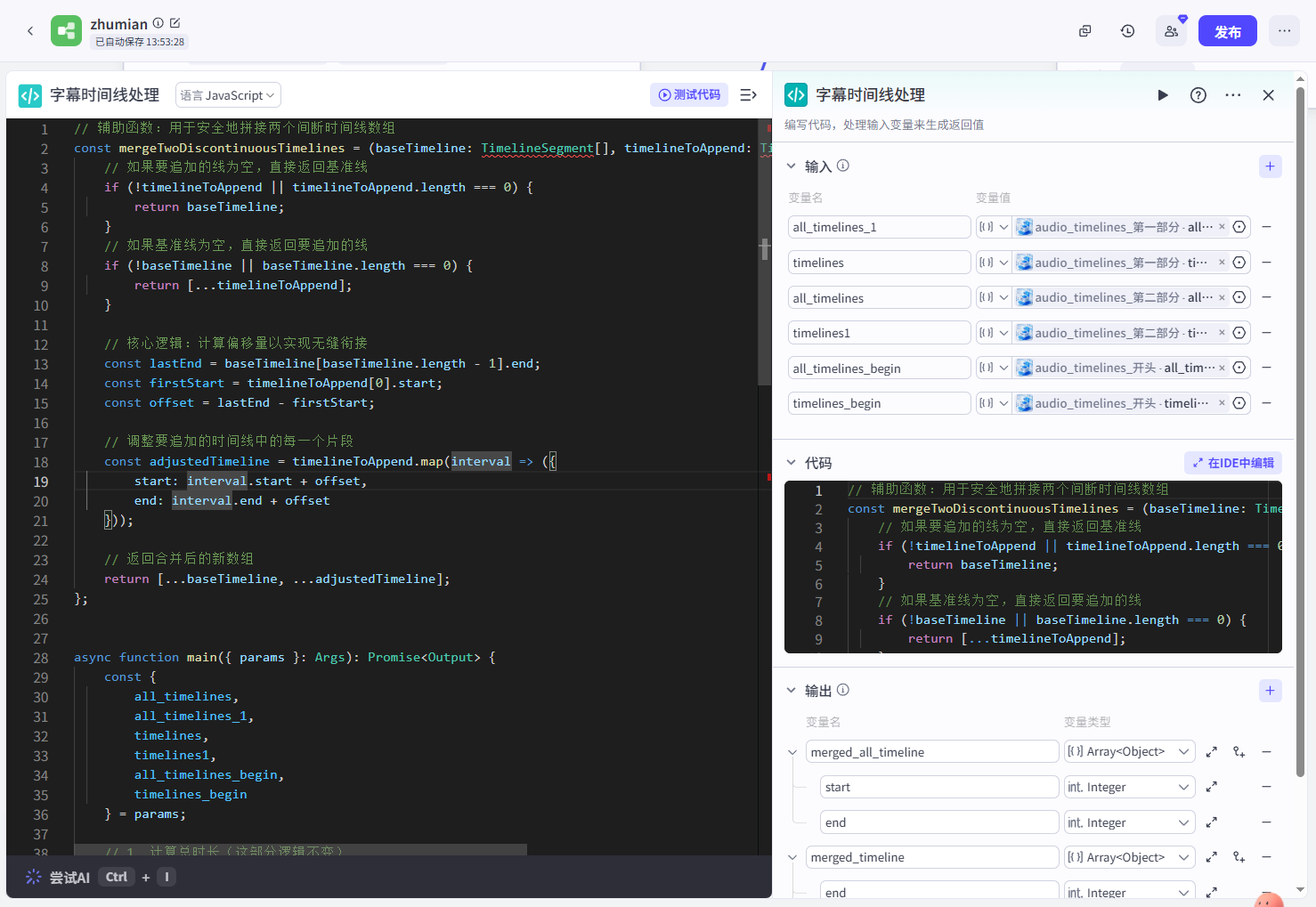
Task: Click the 测试代码 button
Action: (x=689, y=95)
